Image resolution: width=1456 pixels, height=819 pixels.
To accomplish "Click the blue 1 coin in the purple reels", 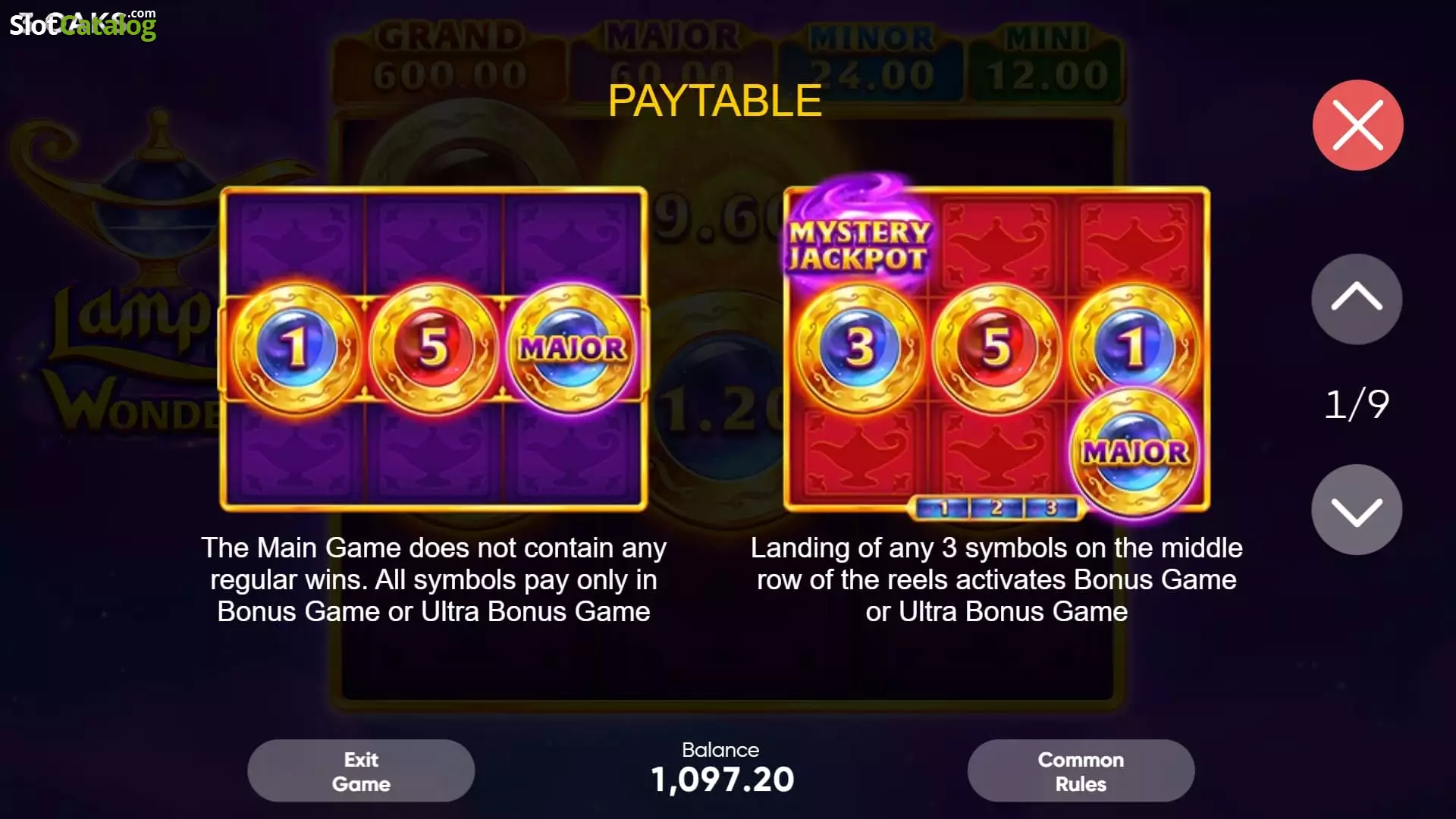I will 297,348.
